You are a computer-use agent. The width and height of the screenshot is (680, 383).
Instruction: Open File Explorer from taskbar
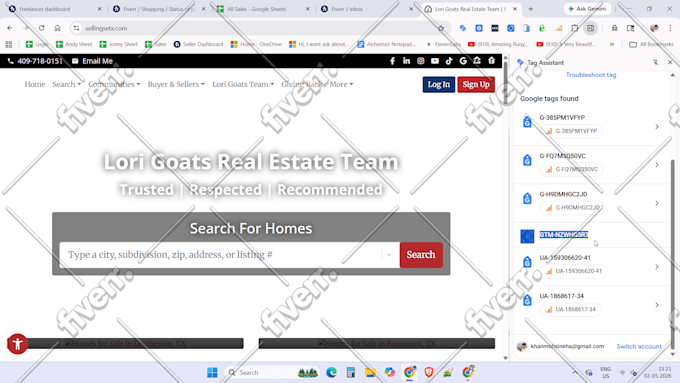370,373
